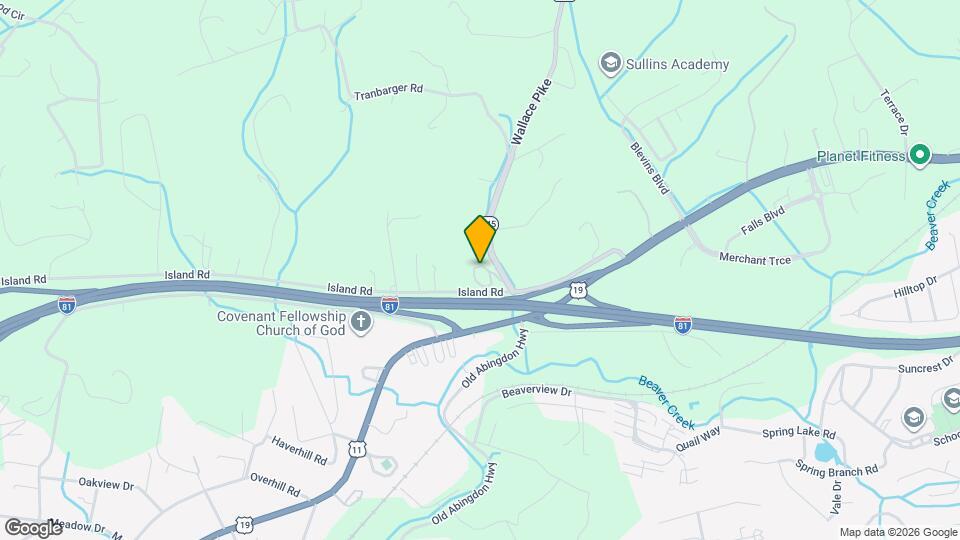
Task: Click the Map data ©2026 Google text
Action: (x=899, y=533)
